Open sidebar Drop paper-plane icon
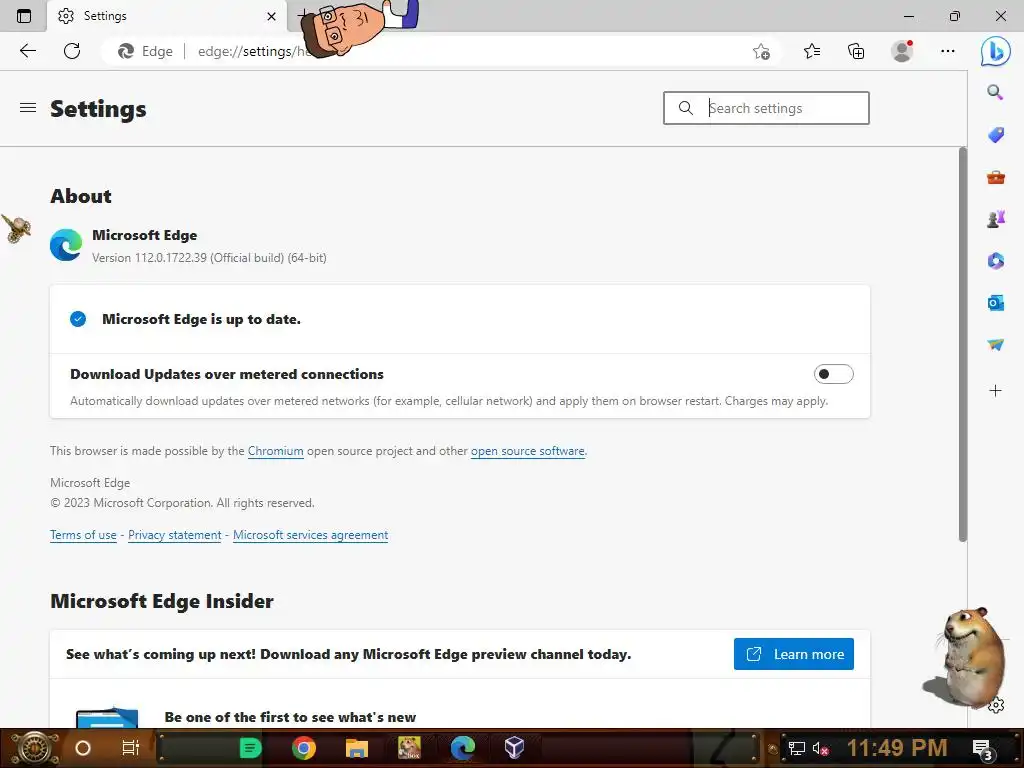Screen dimensions: 1024x768 pyautogui.click(x=995, y=344)
